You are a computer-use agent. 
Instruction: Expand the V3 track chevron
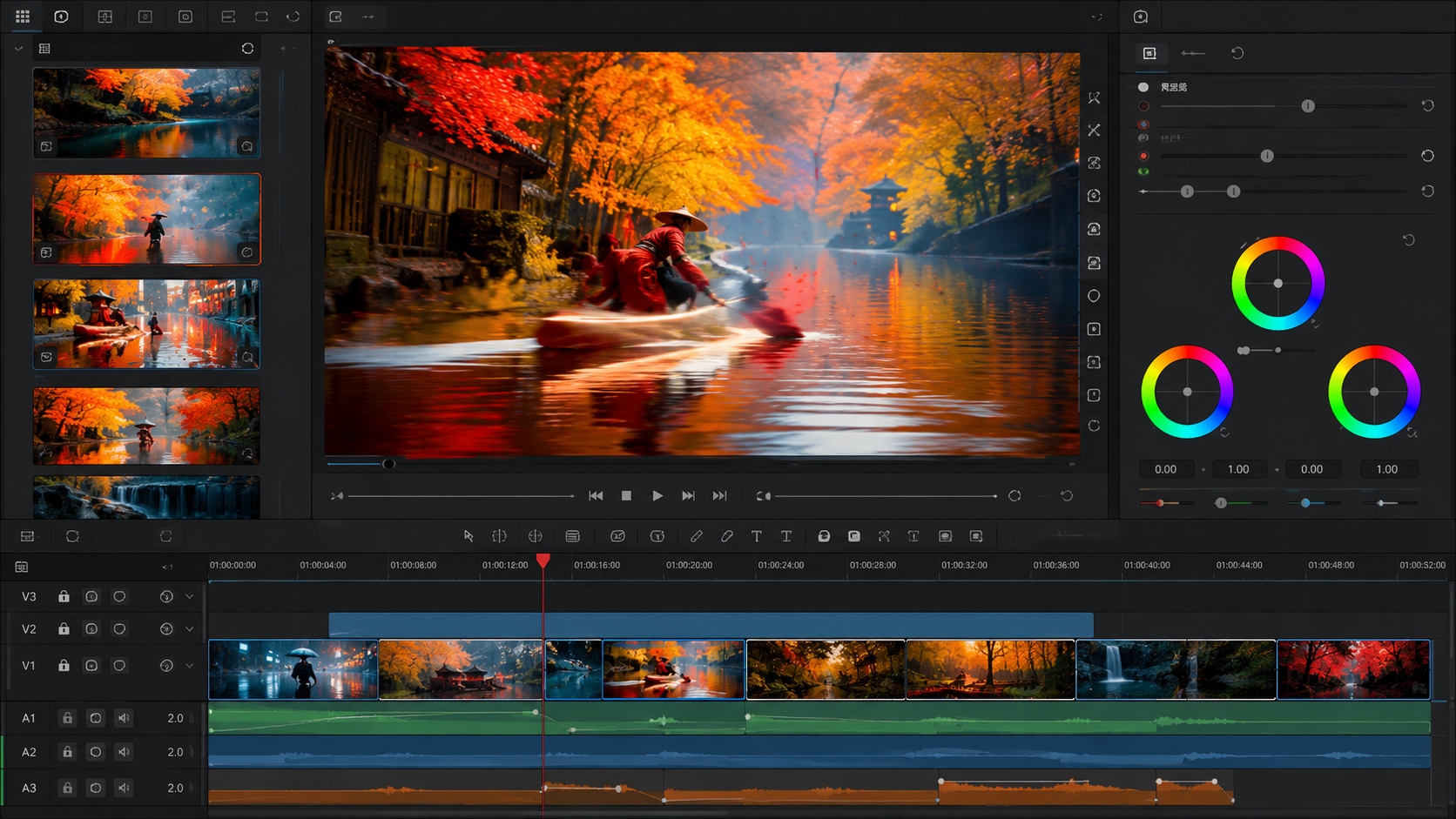point(189,596)
